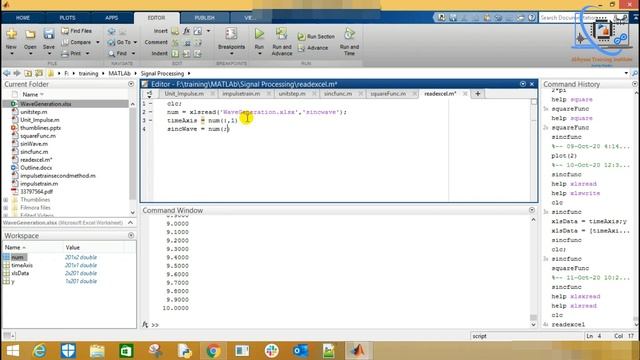Click the Find tool in Navigate group

pyautogui.click(x=118, y=53)
